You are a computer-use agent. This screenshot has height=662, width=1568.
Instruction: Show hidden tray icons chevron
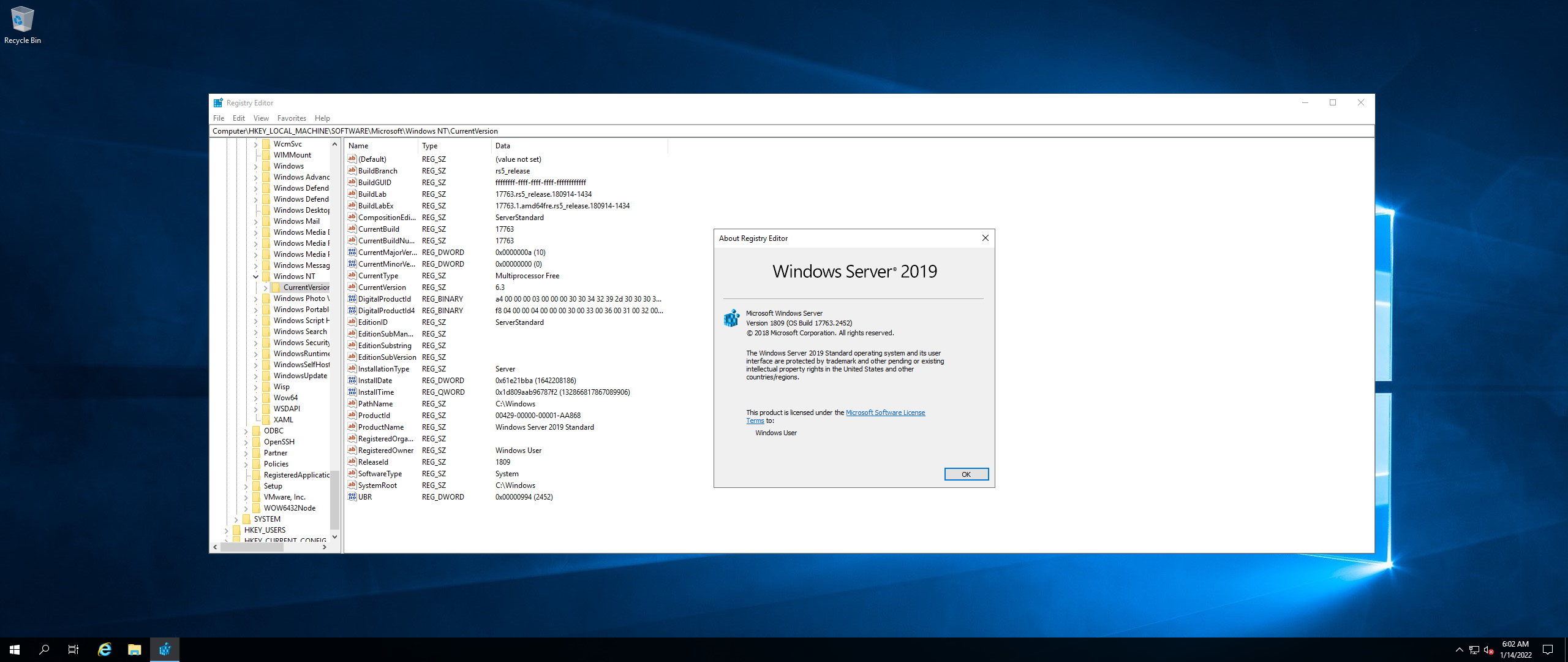pos(1460,650)
